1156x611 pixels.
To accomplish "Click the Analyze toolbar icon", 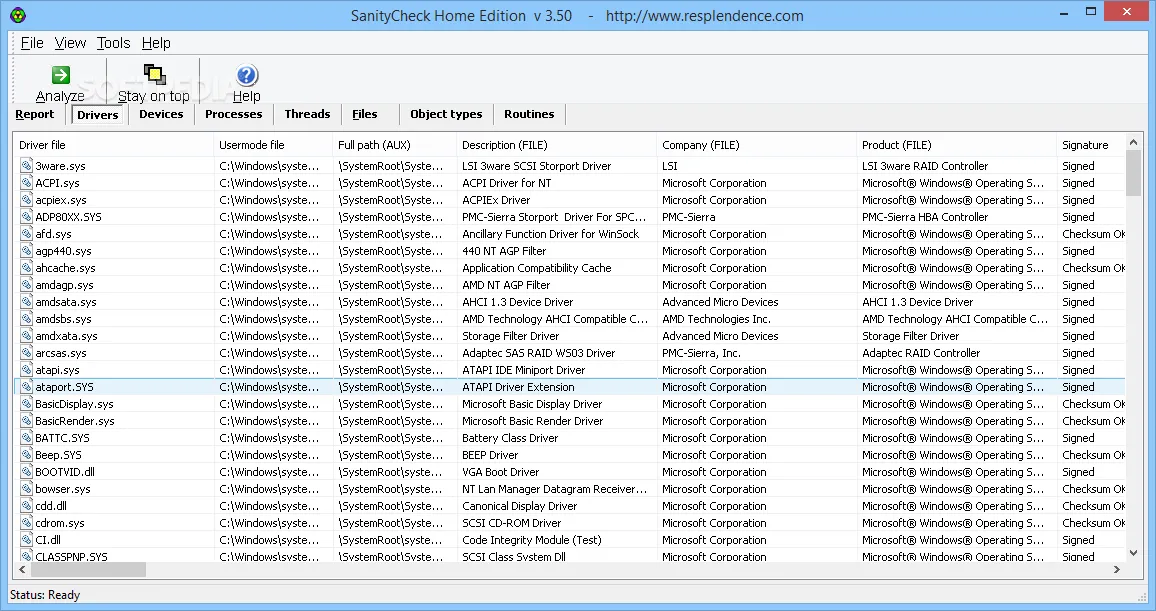I will click(x=60, y=75).
